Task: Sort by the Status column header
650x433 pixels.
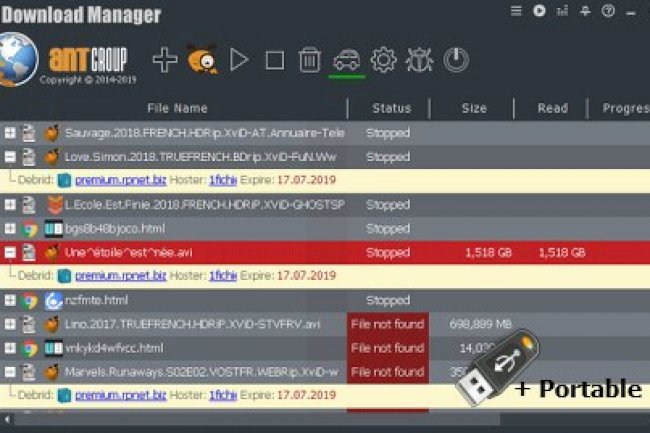Action: point(391,108)
